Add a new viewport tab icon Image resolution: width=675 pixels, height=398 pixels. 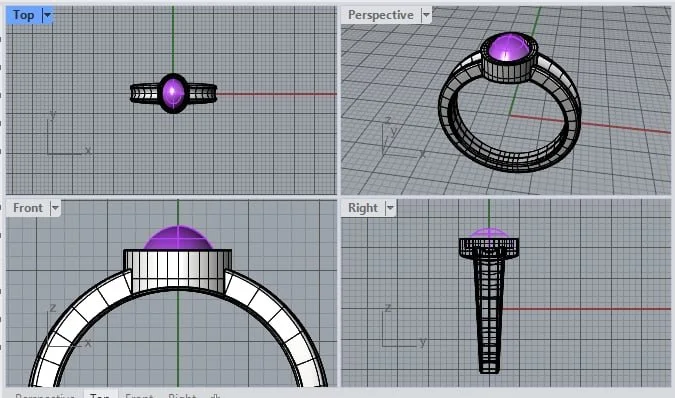click(214, 395)
